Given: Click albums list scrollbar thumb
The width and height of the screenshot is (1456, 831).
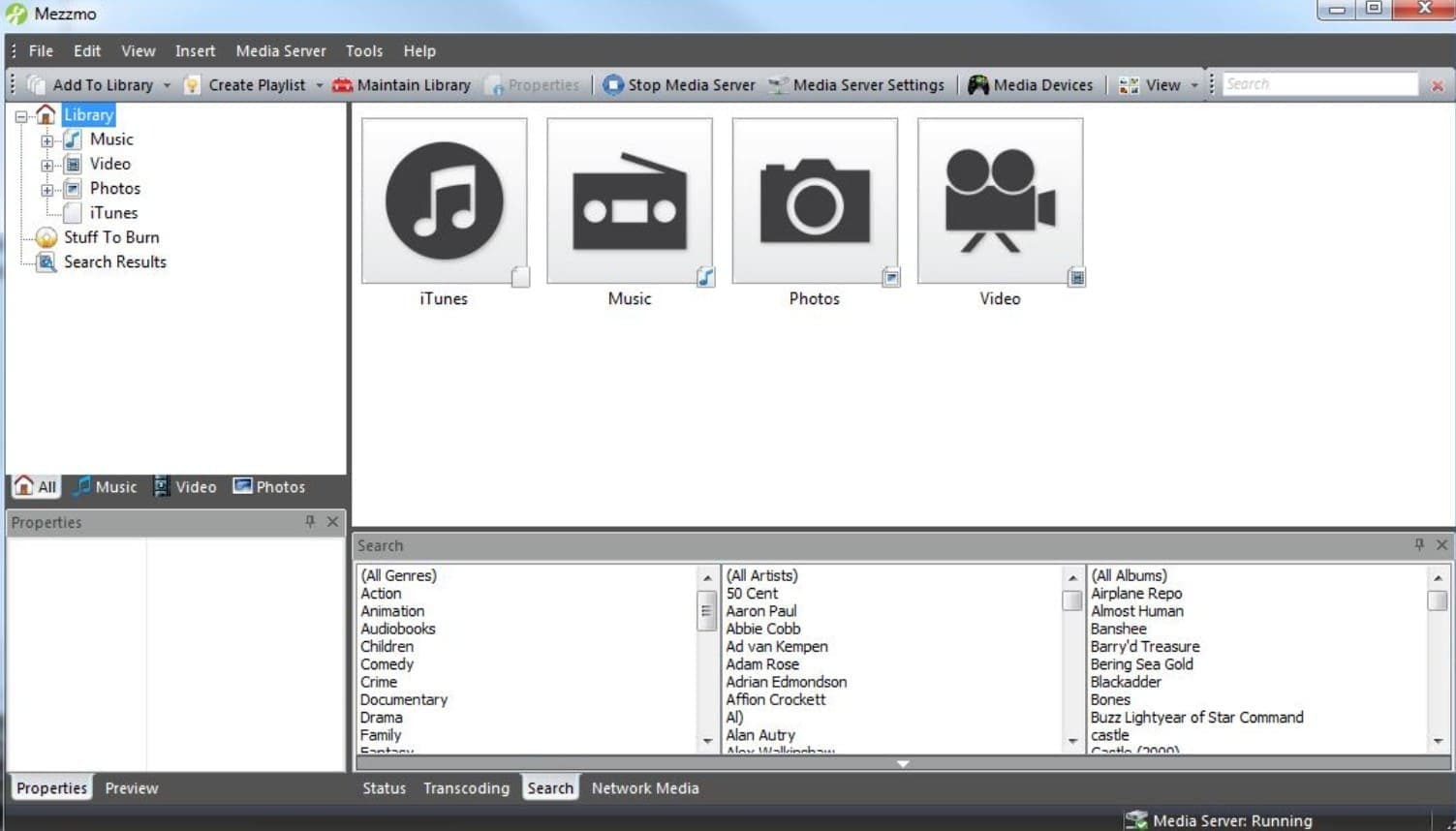Looking at the screenshot, I should click(1438, 600).
